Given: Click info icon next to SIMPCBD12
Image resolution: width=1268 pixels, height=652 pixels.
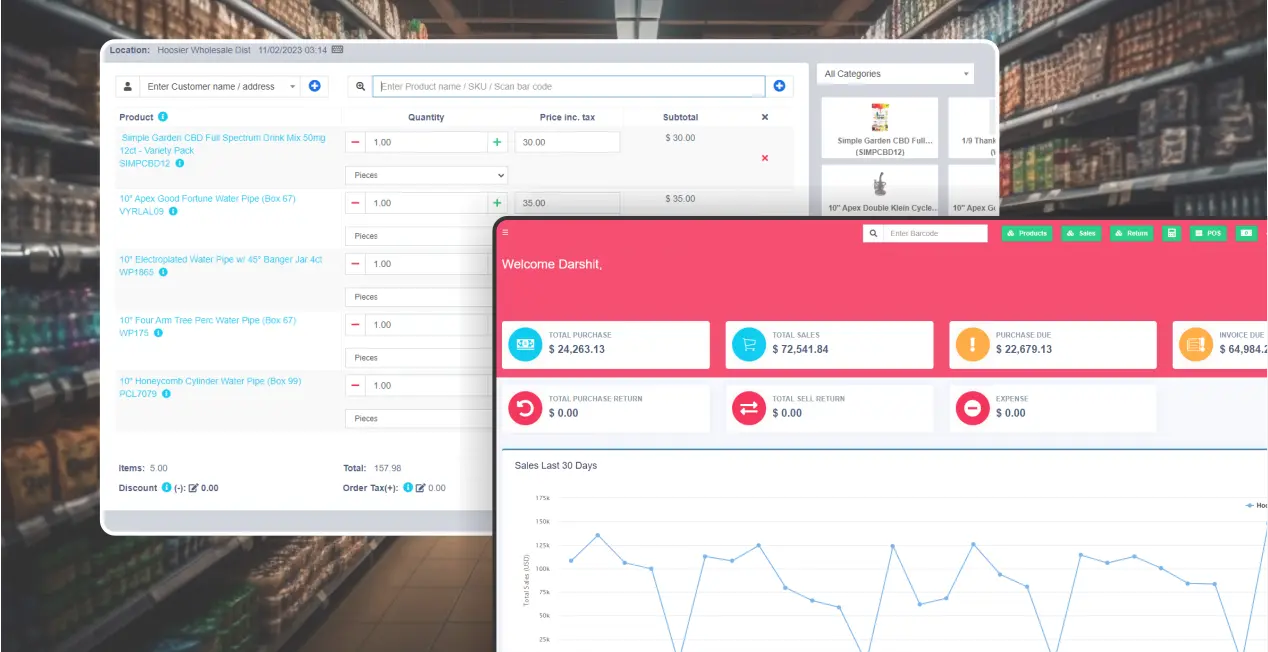Looking at the screenshot, I should pyautogui.click(x=180, y=163).
